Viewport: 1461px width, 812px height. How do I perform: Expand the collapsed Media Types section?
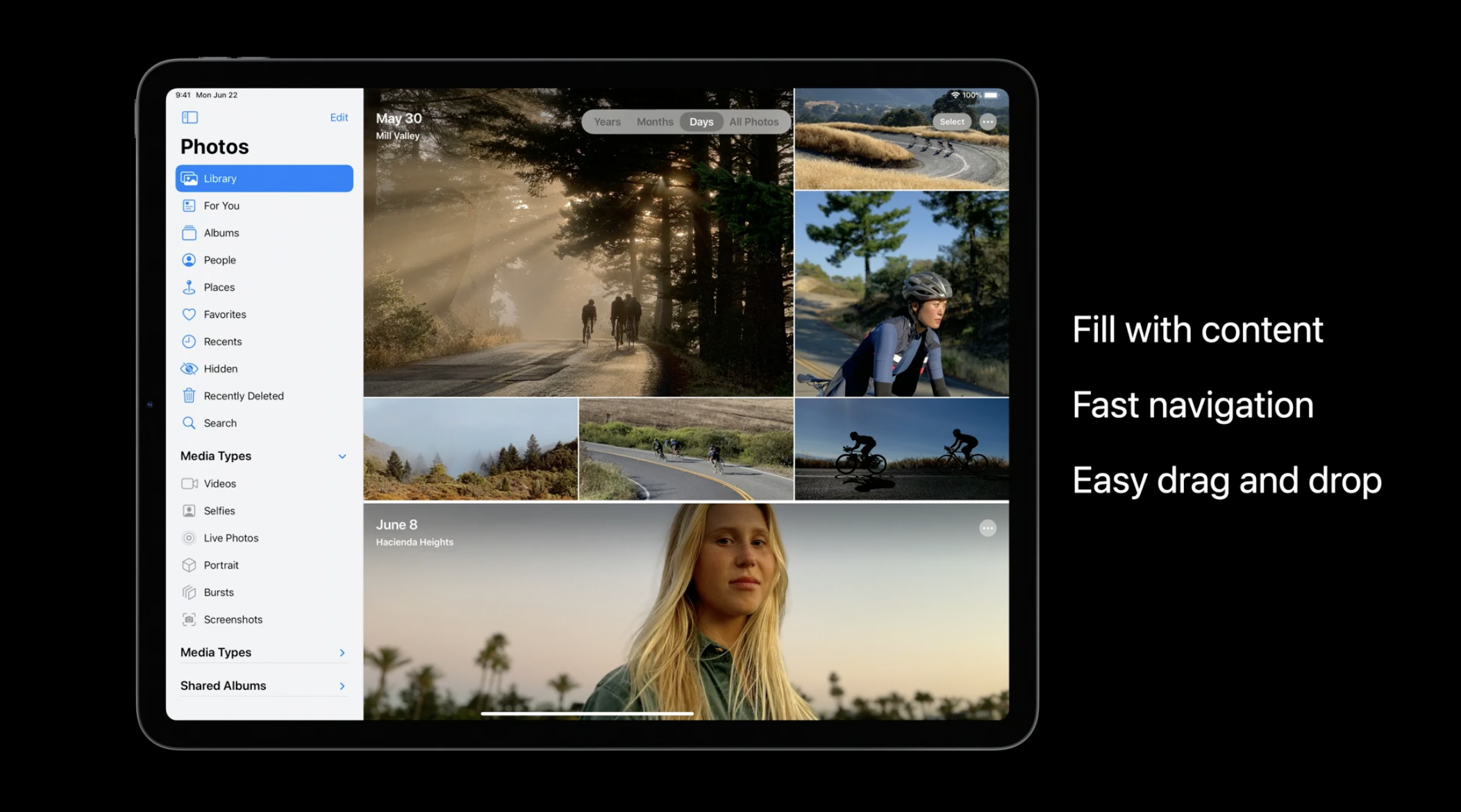pos(342,652)
